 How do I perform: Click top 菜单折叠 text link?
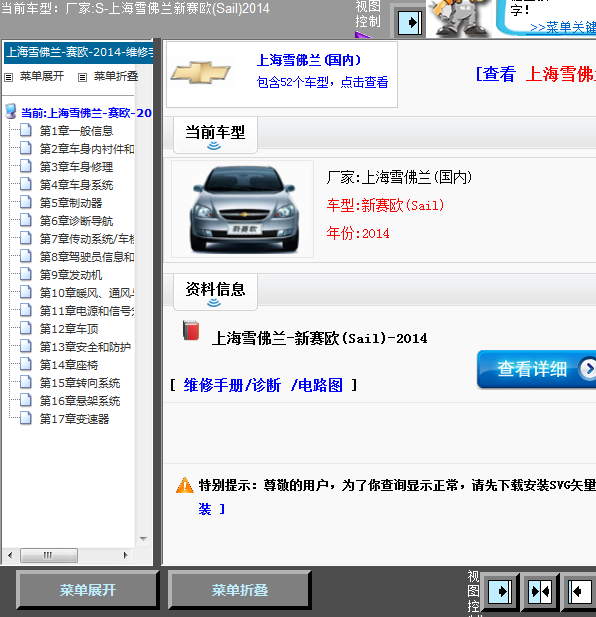[x=116, y=76]
